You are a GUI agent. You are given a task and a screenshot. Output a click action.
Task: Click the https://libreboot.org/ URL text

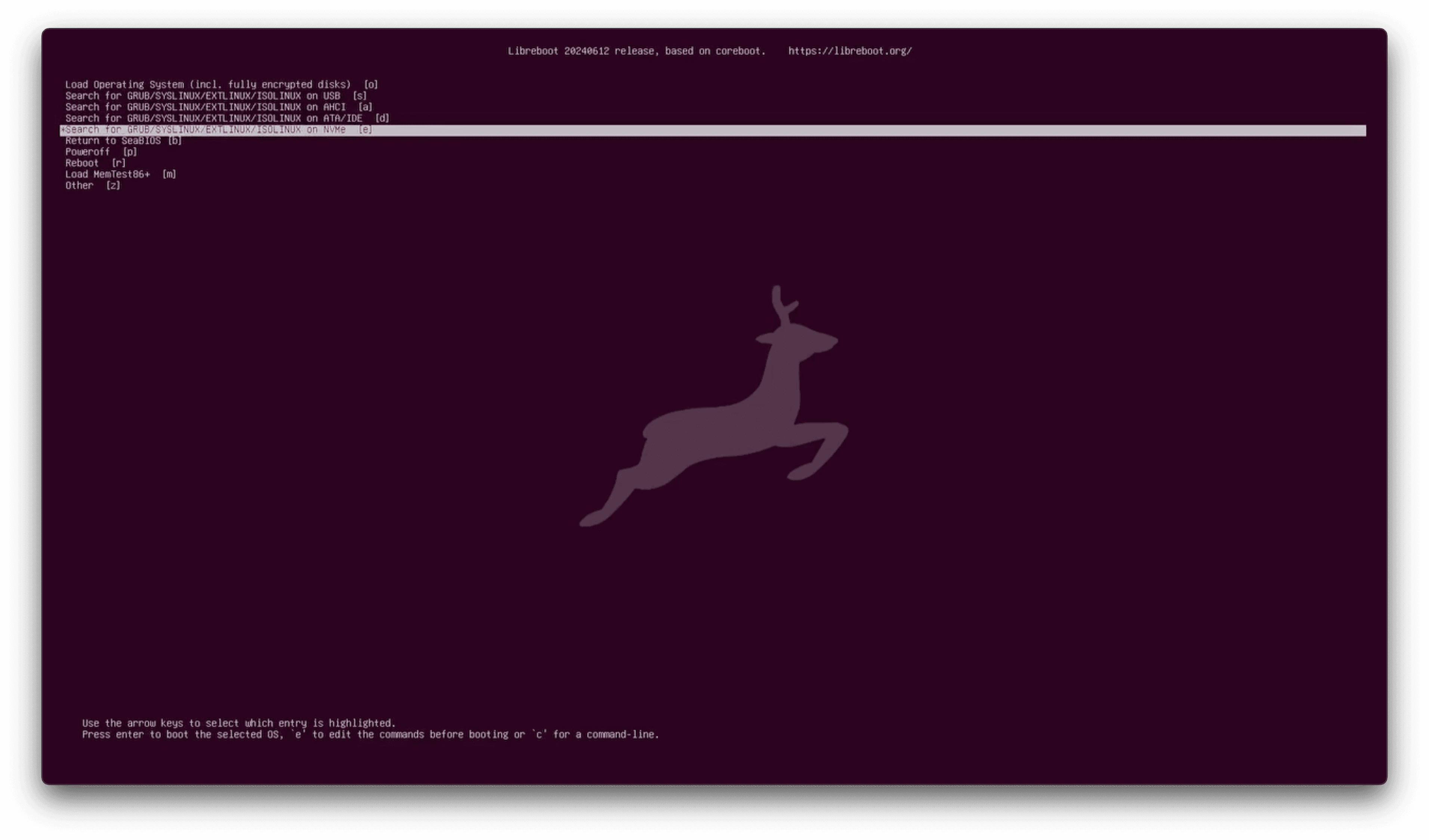850,51
